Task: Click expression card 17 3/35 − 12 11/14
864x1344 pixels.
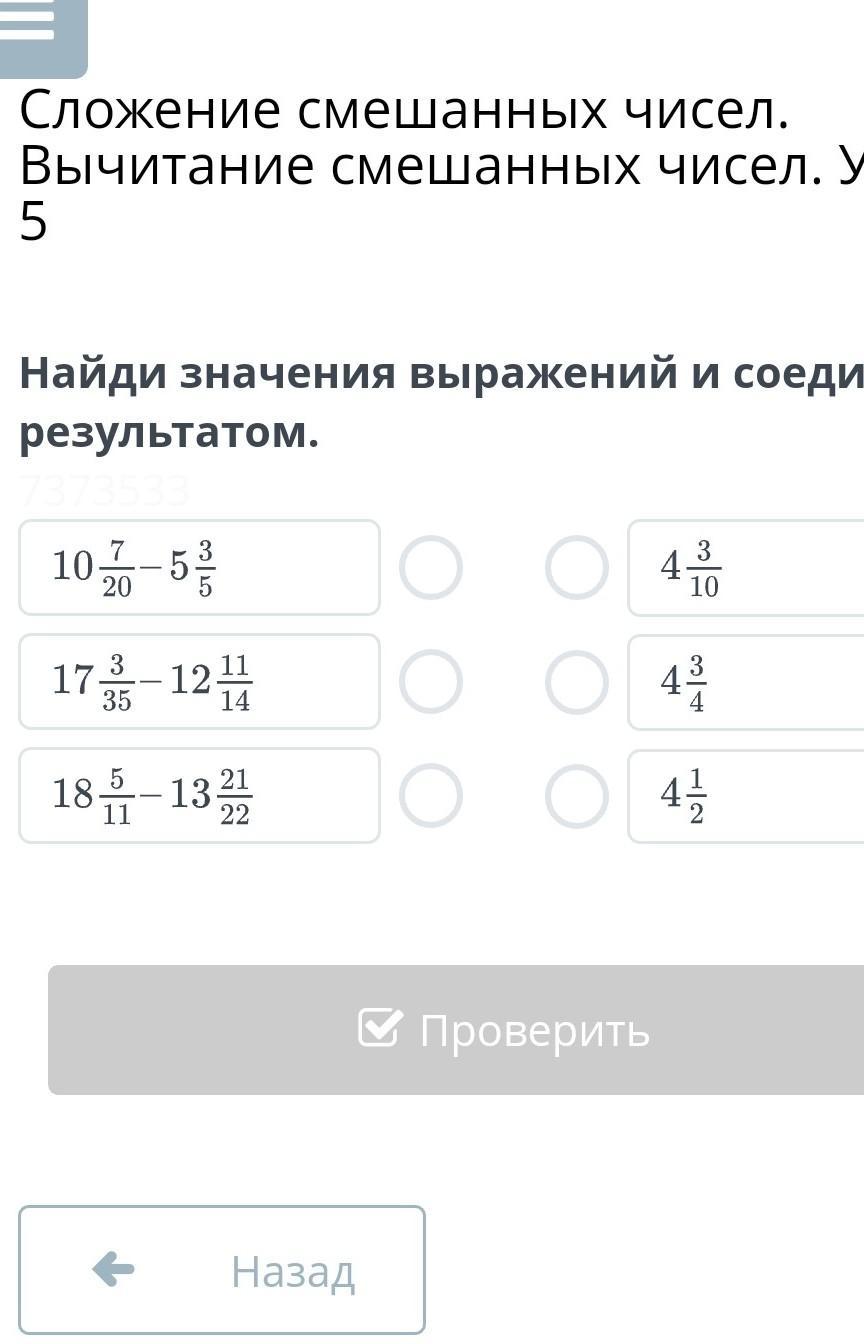Action: 199,681
